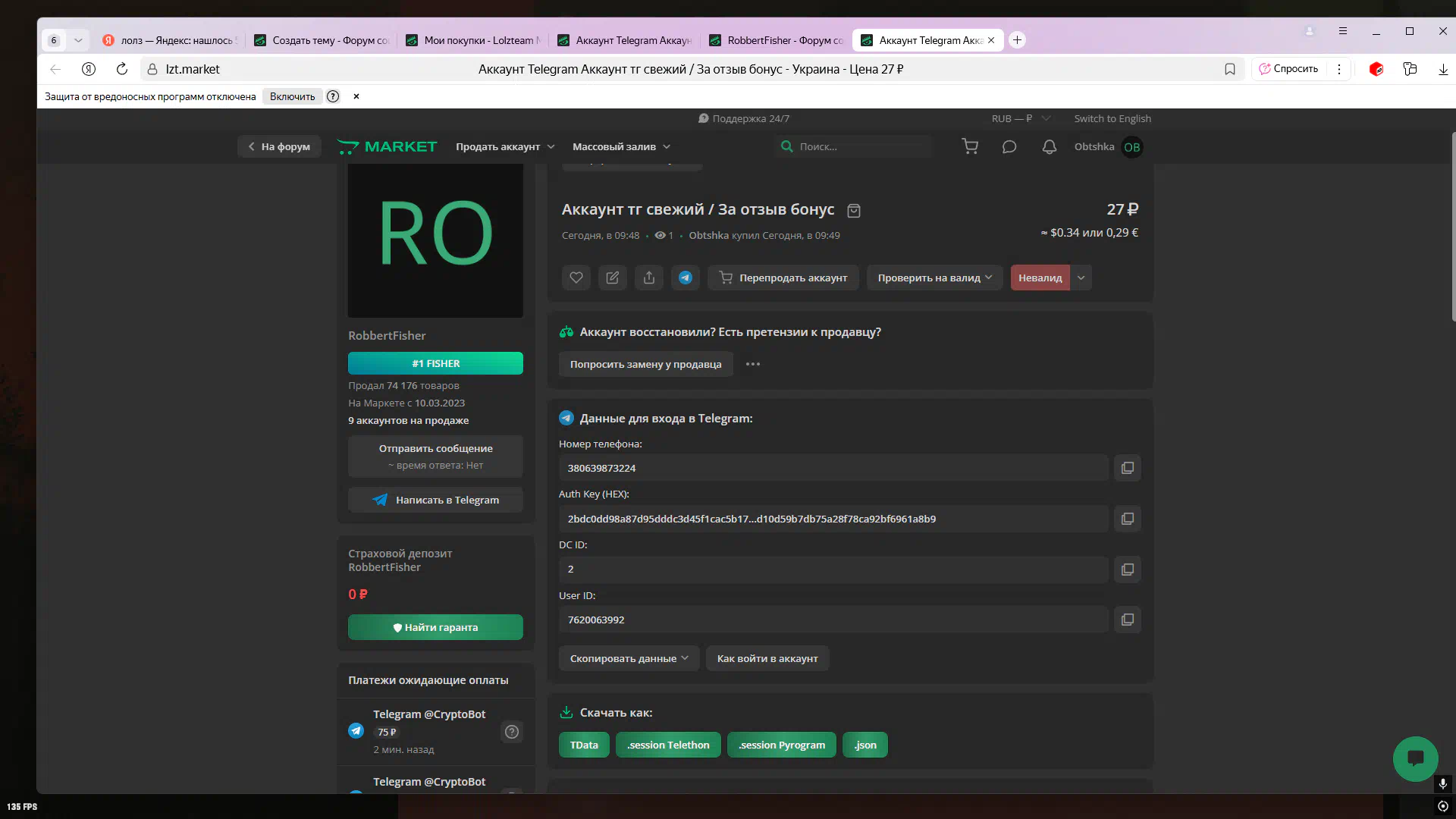
Task: Click the RO seller avatar image
Action: pos(435,240)
